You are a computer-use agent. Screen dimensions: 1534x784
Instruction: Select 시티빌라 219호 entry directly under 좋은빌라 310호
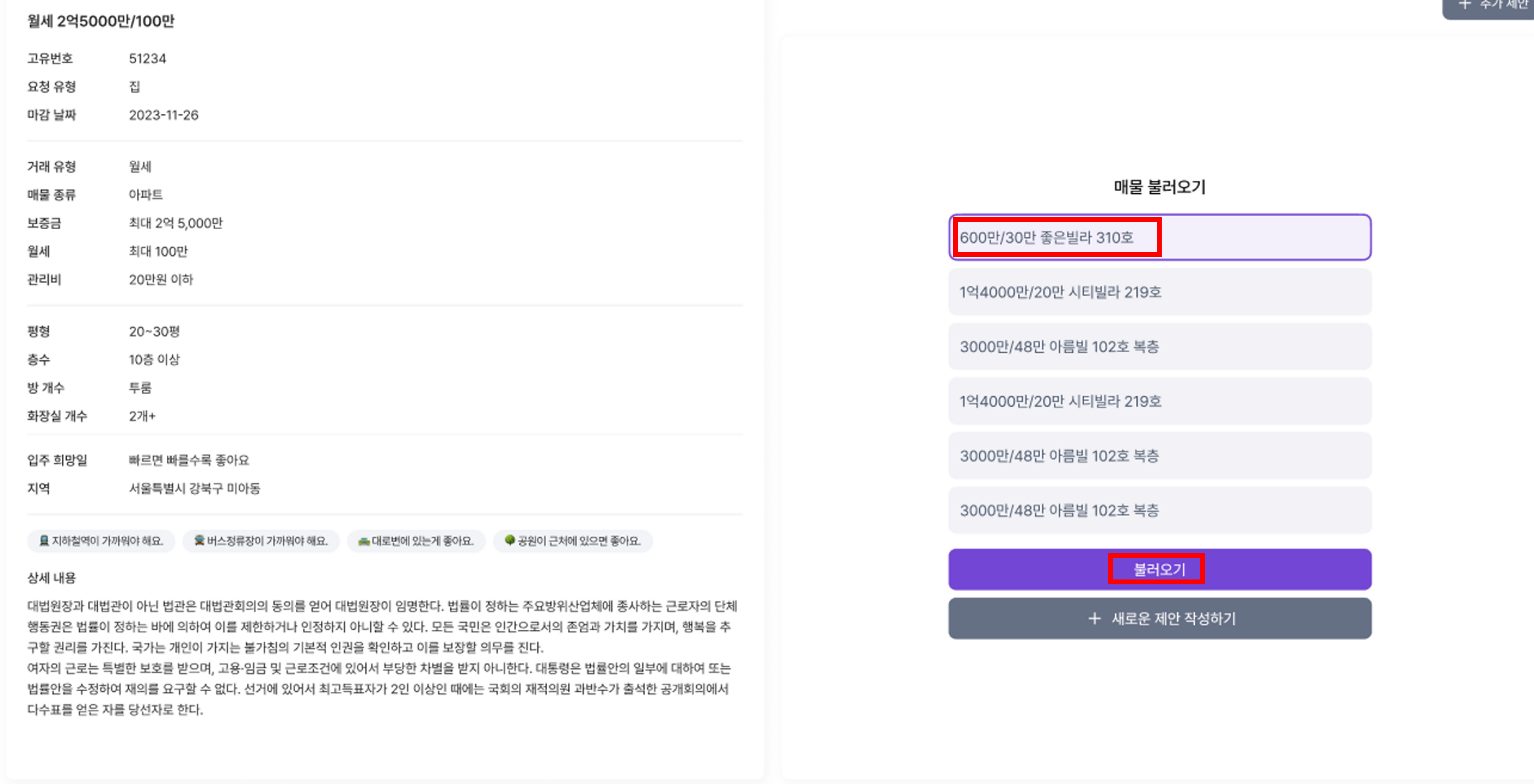point(1160,292)
